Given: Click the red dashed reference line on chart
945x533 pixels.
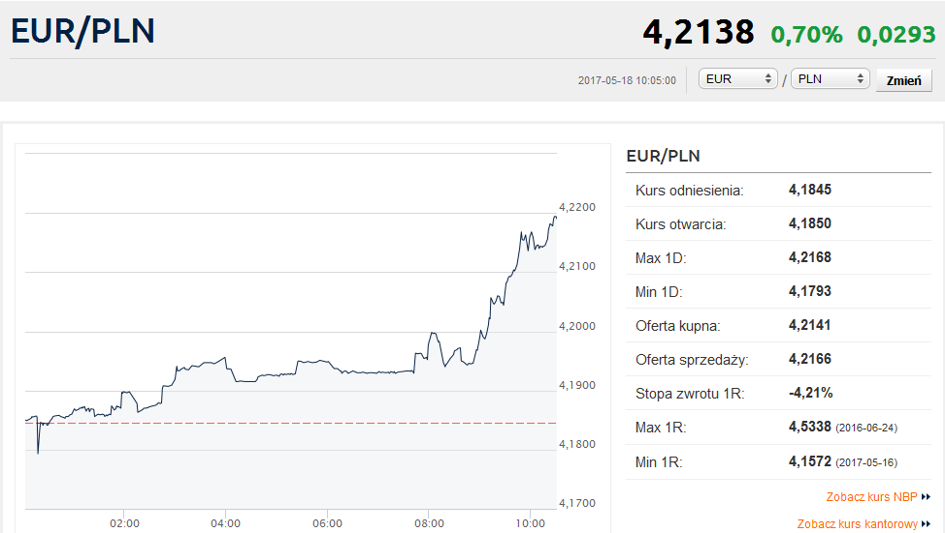Looking at the screenshot, I should coord(300,423).
